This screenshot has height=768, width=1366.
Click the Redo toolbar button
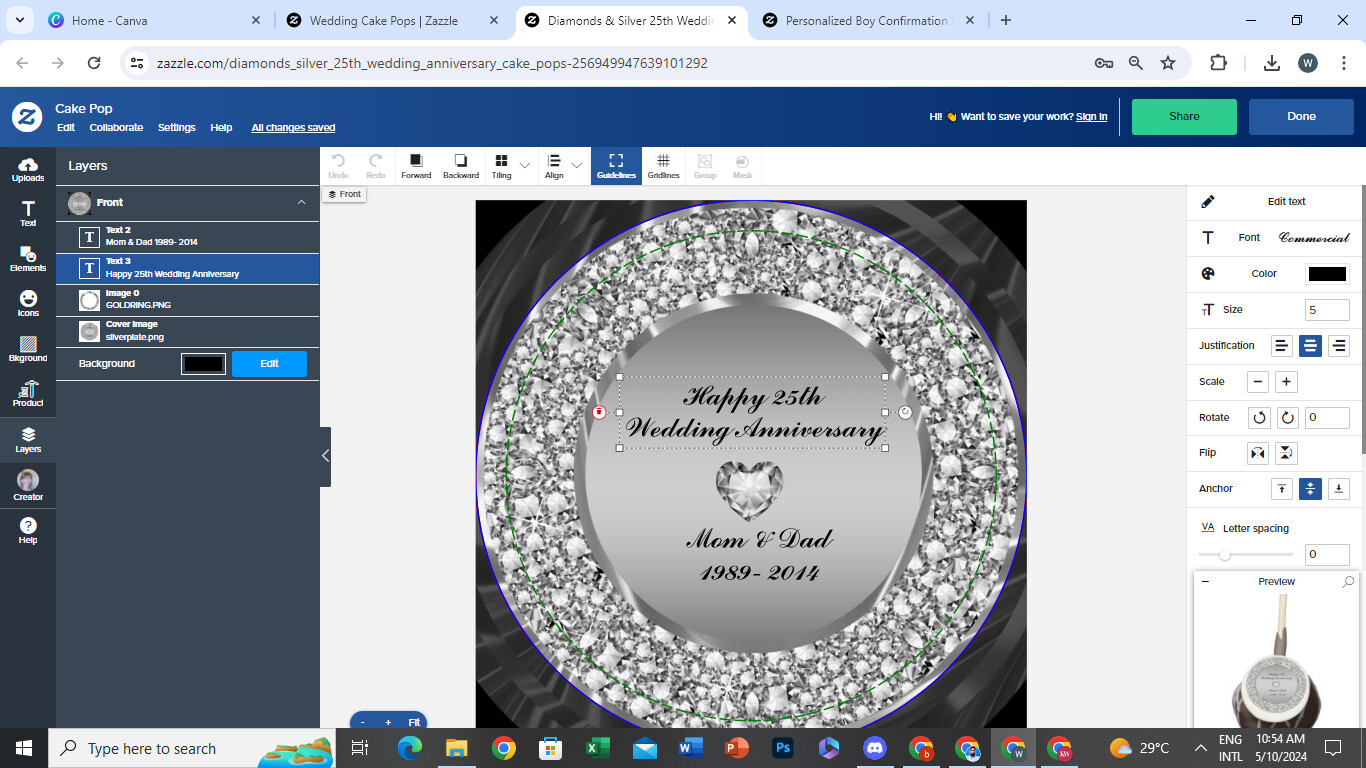pos(376,166)
